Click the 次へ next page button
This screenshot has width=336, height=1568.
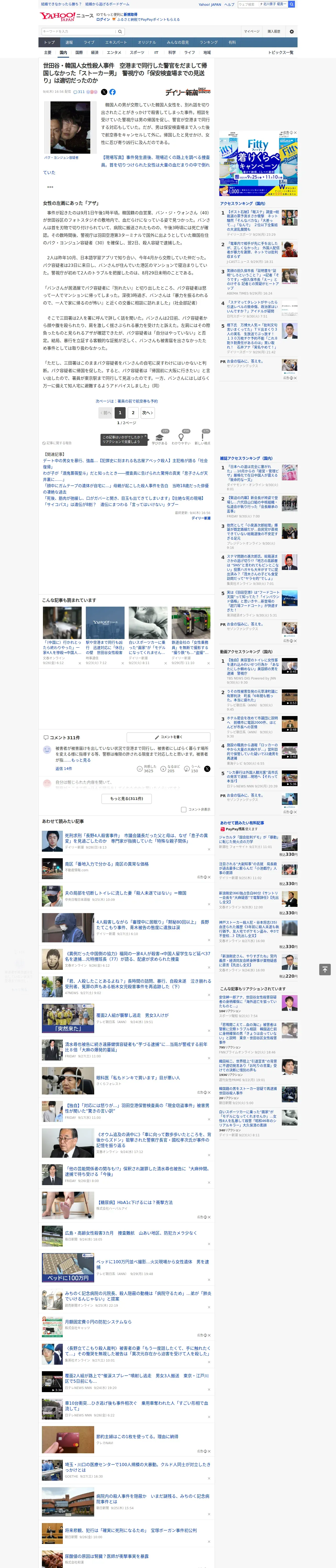pos(148,413)
